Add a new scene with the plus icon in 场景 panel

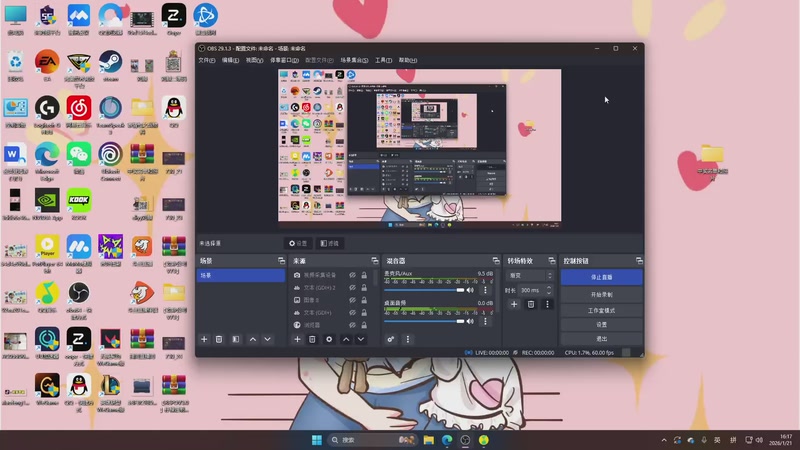[204, 339]
